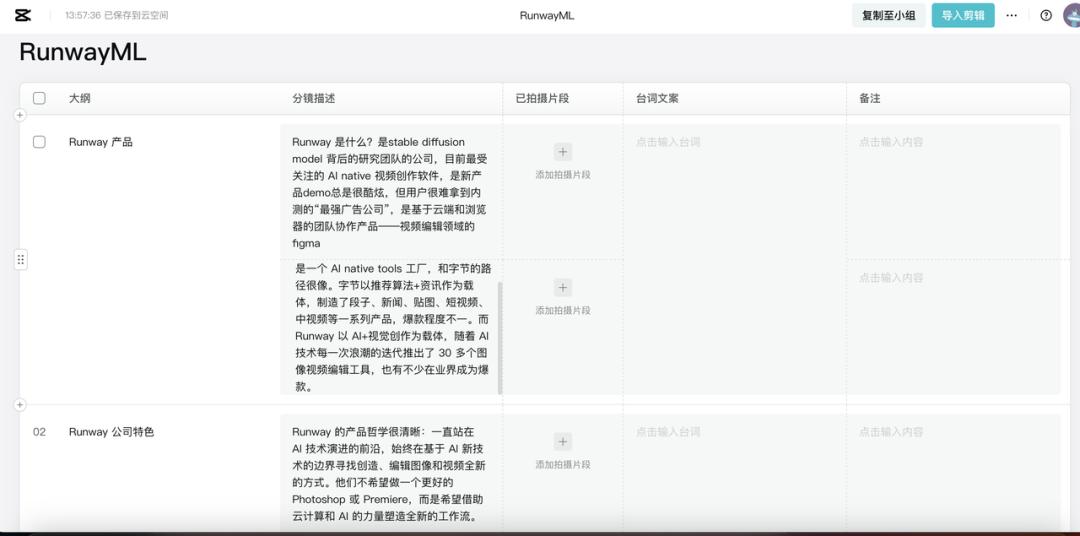Click the plus icon to add footage for the AI native tools shot

[x=563, y=287]
